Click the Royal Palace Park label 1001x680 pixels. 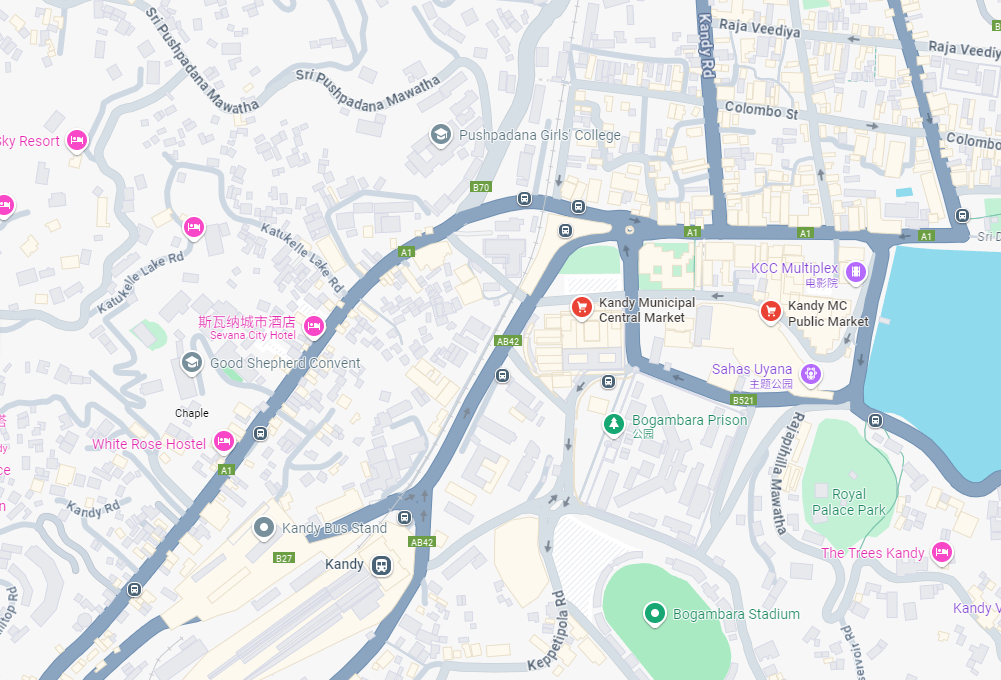848,502
